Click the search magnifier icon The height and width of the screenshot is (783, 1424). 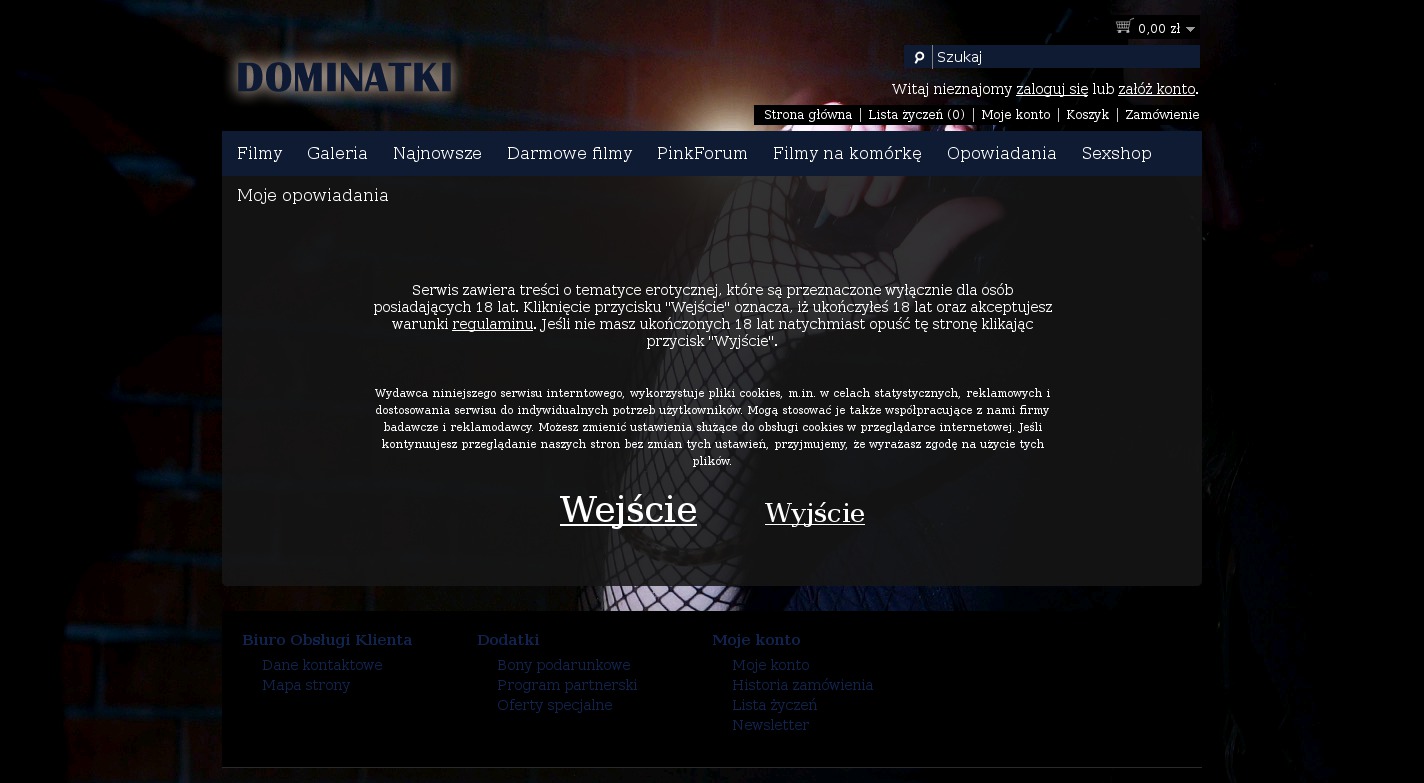click(x=918, y=58)
